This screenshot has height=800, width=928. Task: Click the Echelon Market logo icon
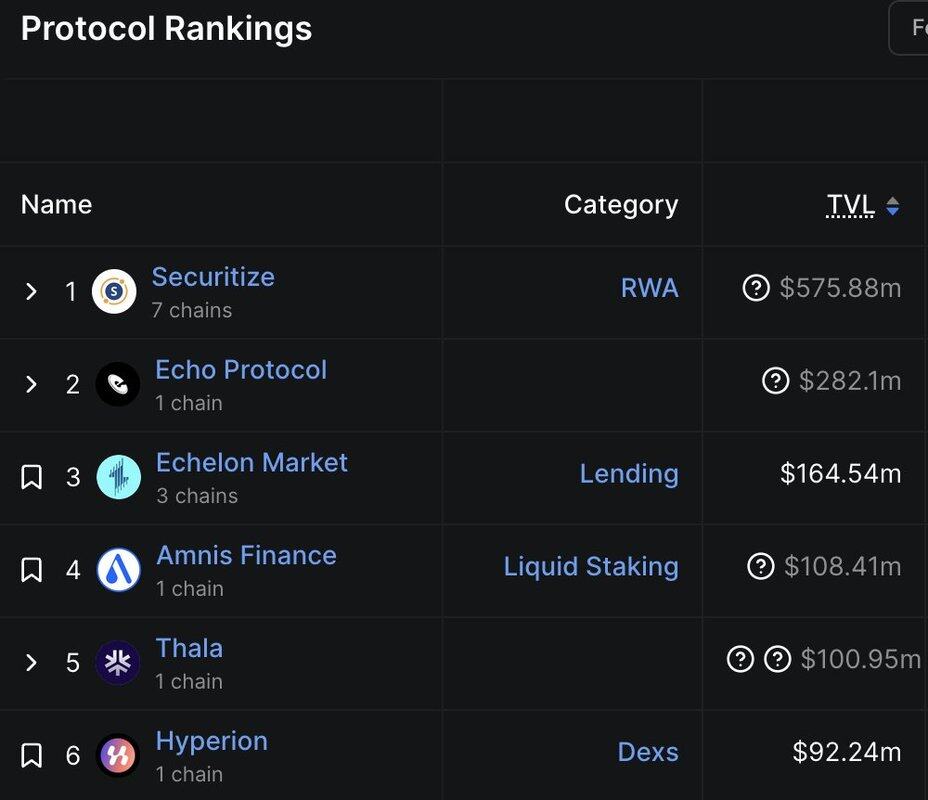(119, 477)
